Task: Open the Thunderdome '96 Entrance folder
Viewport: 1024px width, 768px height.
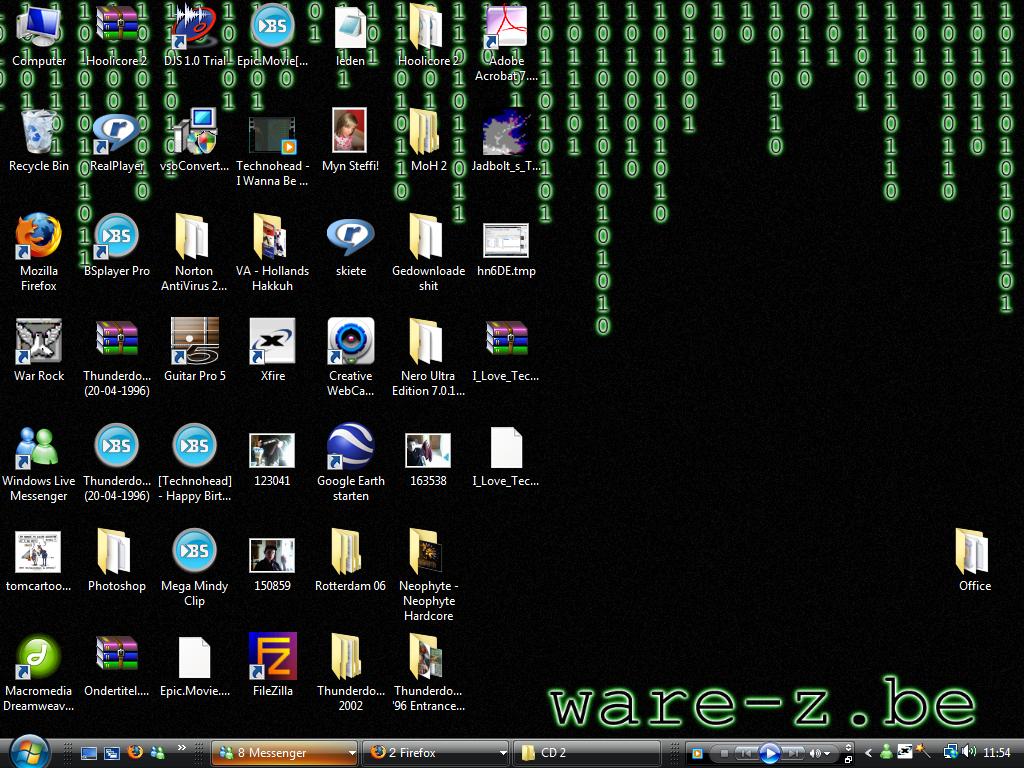Action: [x=428, y=673]
